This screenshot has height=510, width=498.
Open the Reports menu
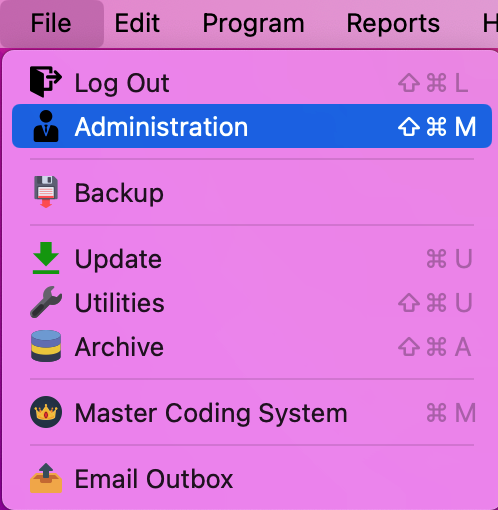[393, 23]
